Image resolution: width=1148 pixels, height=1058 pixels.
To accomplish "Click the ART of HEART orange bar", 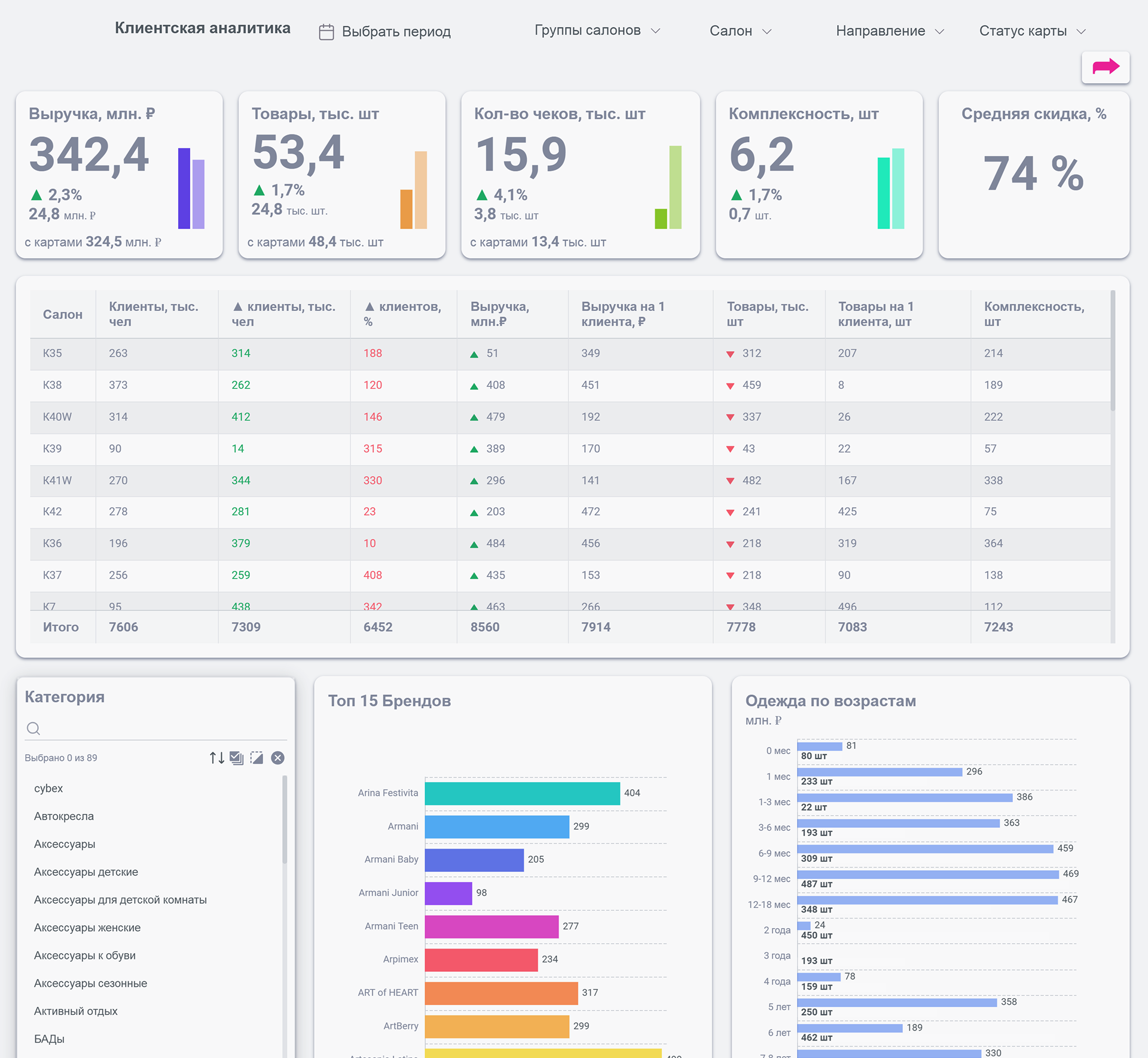I will coord(501,993).
